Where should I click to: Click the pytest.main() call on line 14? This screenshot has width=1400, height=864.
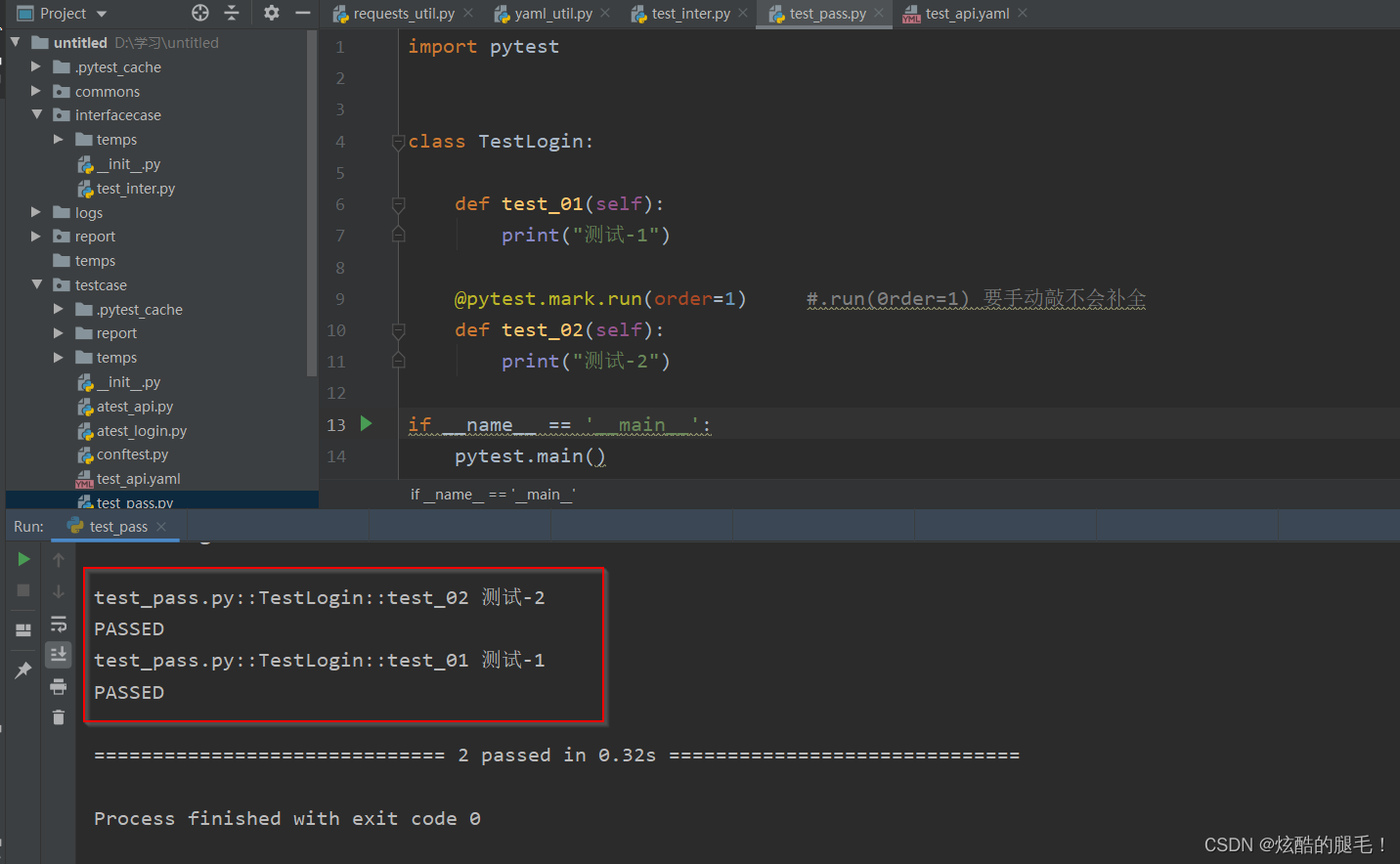[x=530, y=456]
